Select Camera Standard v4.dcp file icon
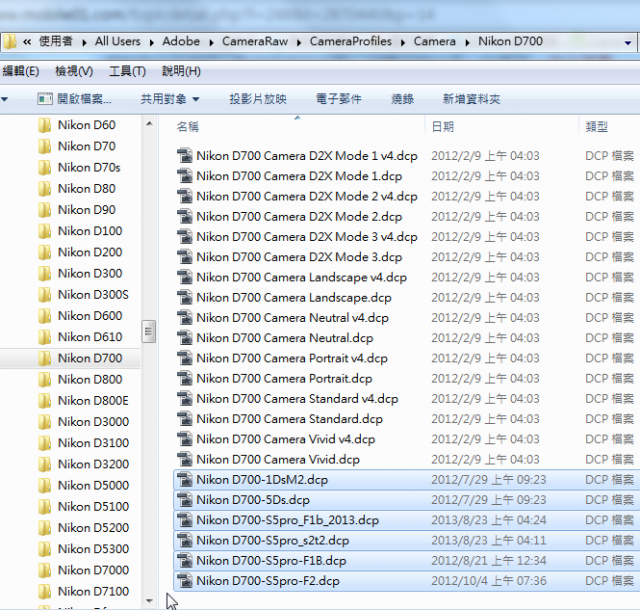 [x=185, y=399]
